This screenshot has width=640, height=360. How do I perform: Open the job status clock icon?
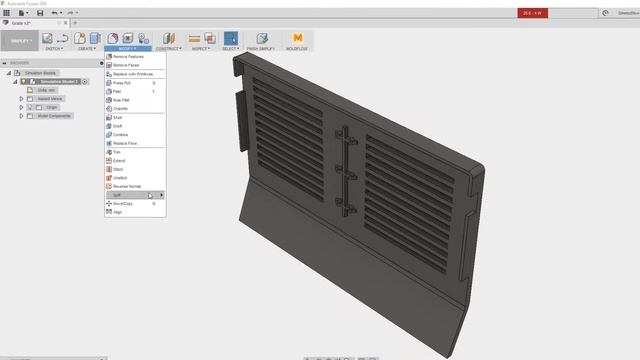tap(605, 13)
